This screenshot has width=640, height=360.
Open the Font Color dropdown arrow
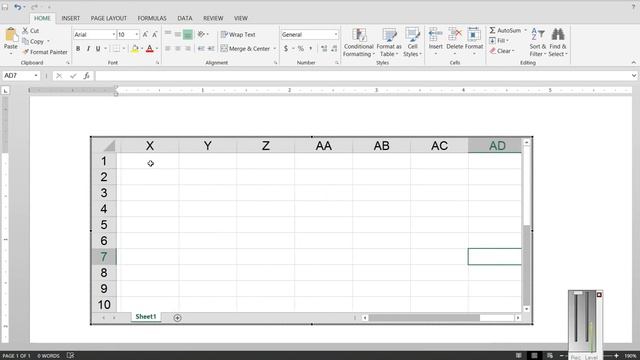point(157,49)
